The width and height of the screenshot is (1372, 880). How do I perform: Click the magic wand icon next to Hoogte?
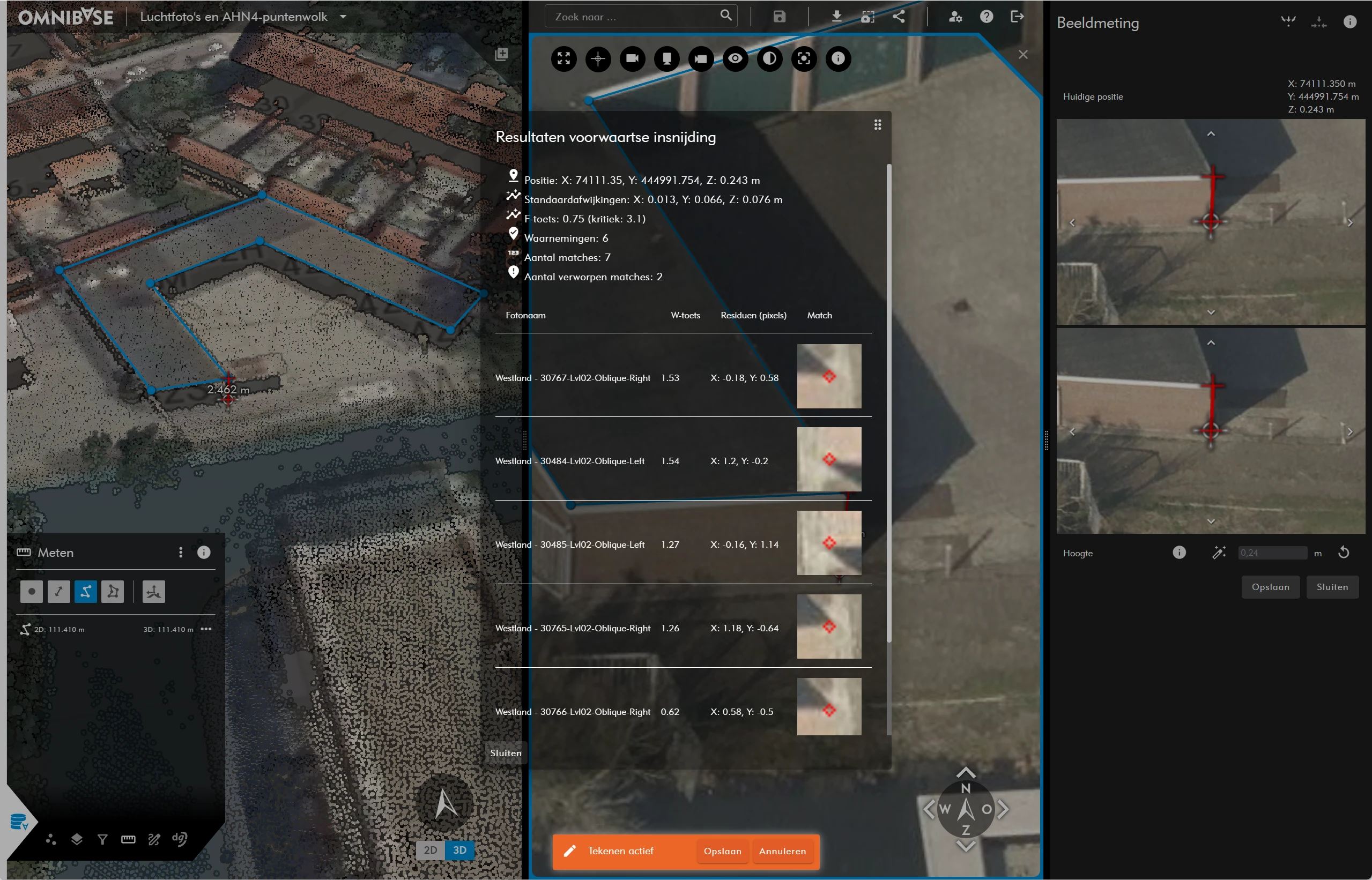[x=1219, y=553]
